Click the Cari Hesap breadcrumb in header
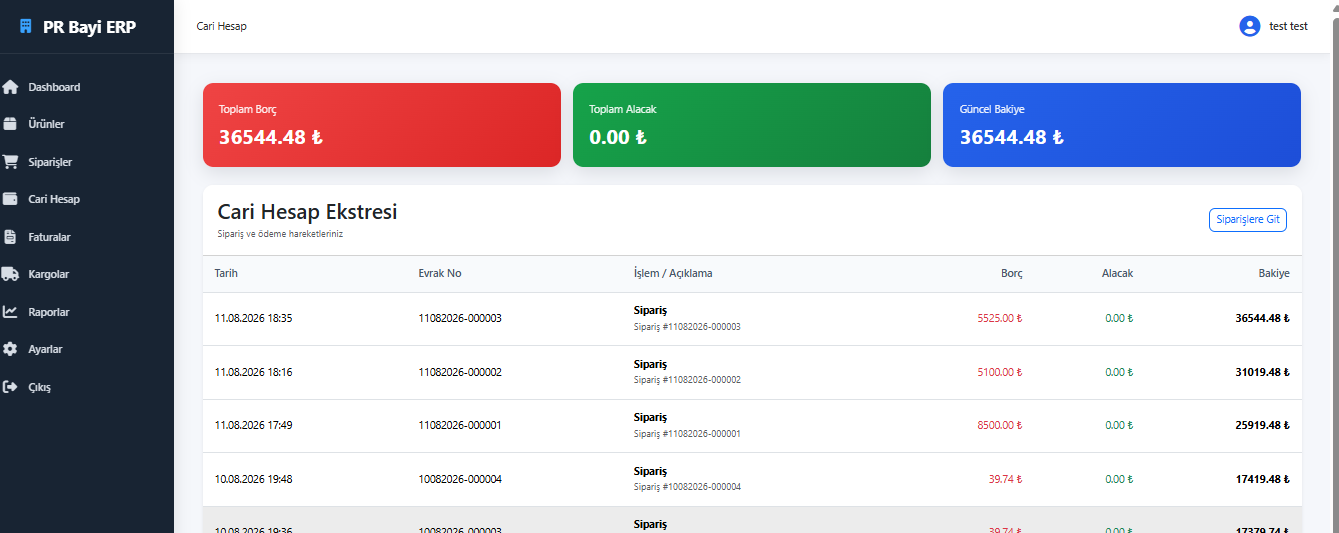This screenshot has width=1339, height=533. [x=221, y=26]
